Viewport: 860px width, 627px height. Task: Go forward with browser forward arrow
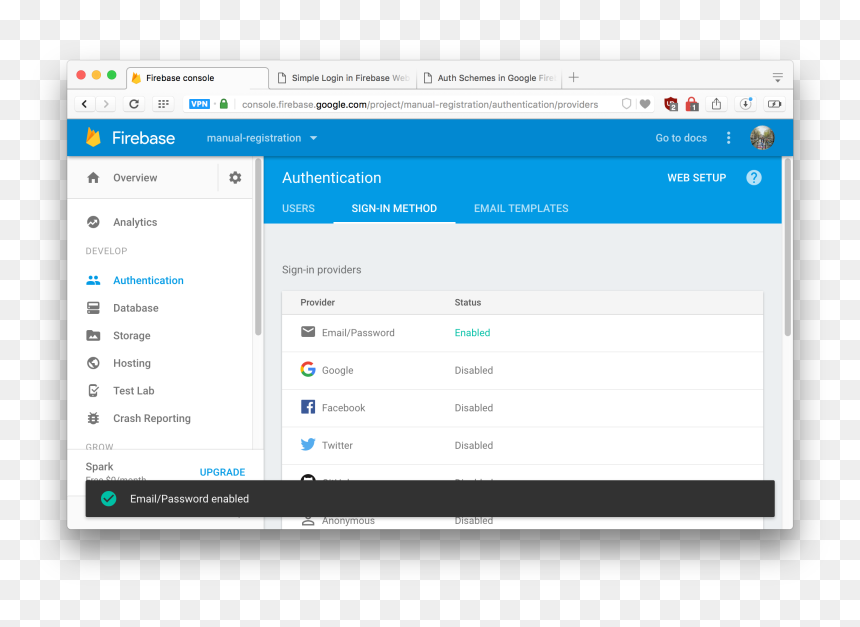tap(106, 104)
